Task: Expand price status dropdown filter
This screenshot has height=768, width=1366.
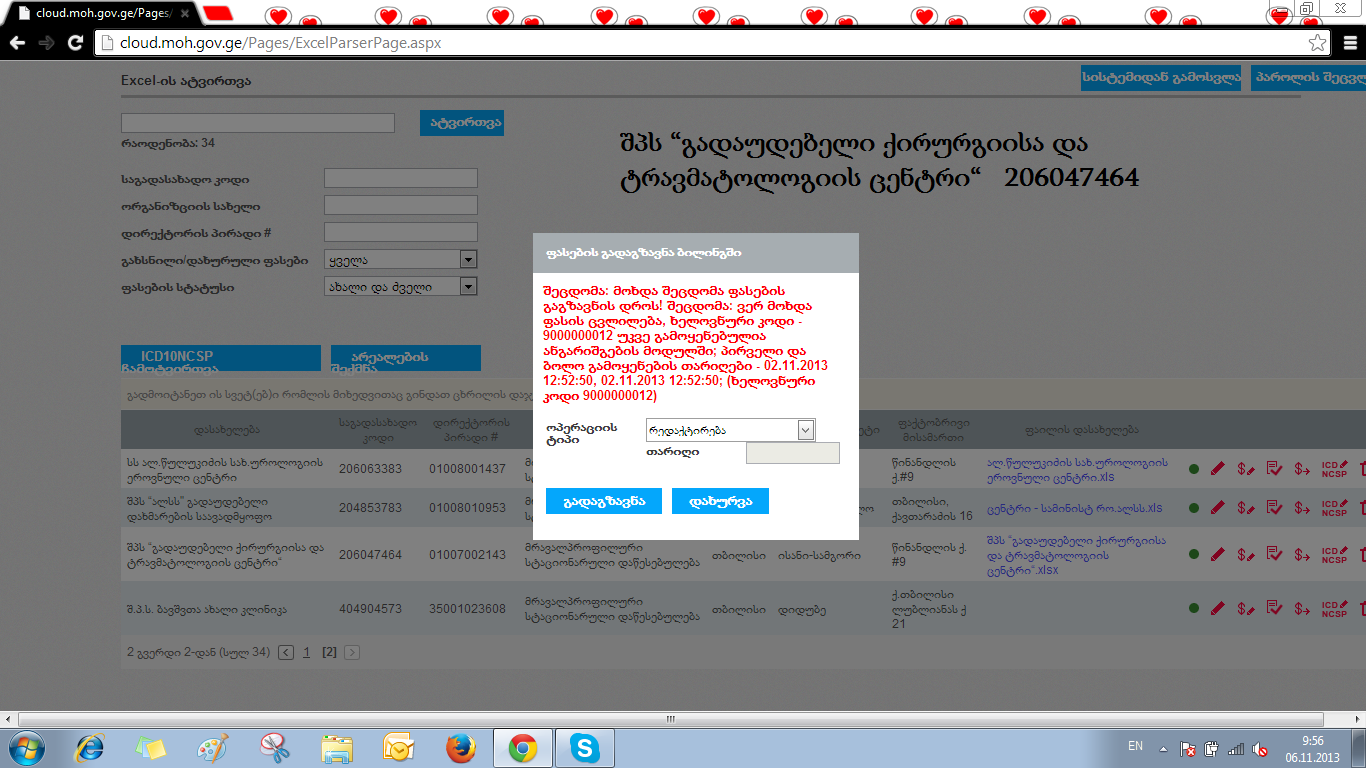Action: point(467,287)
